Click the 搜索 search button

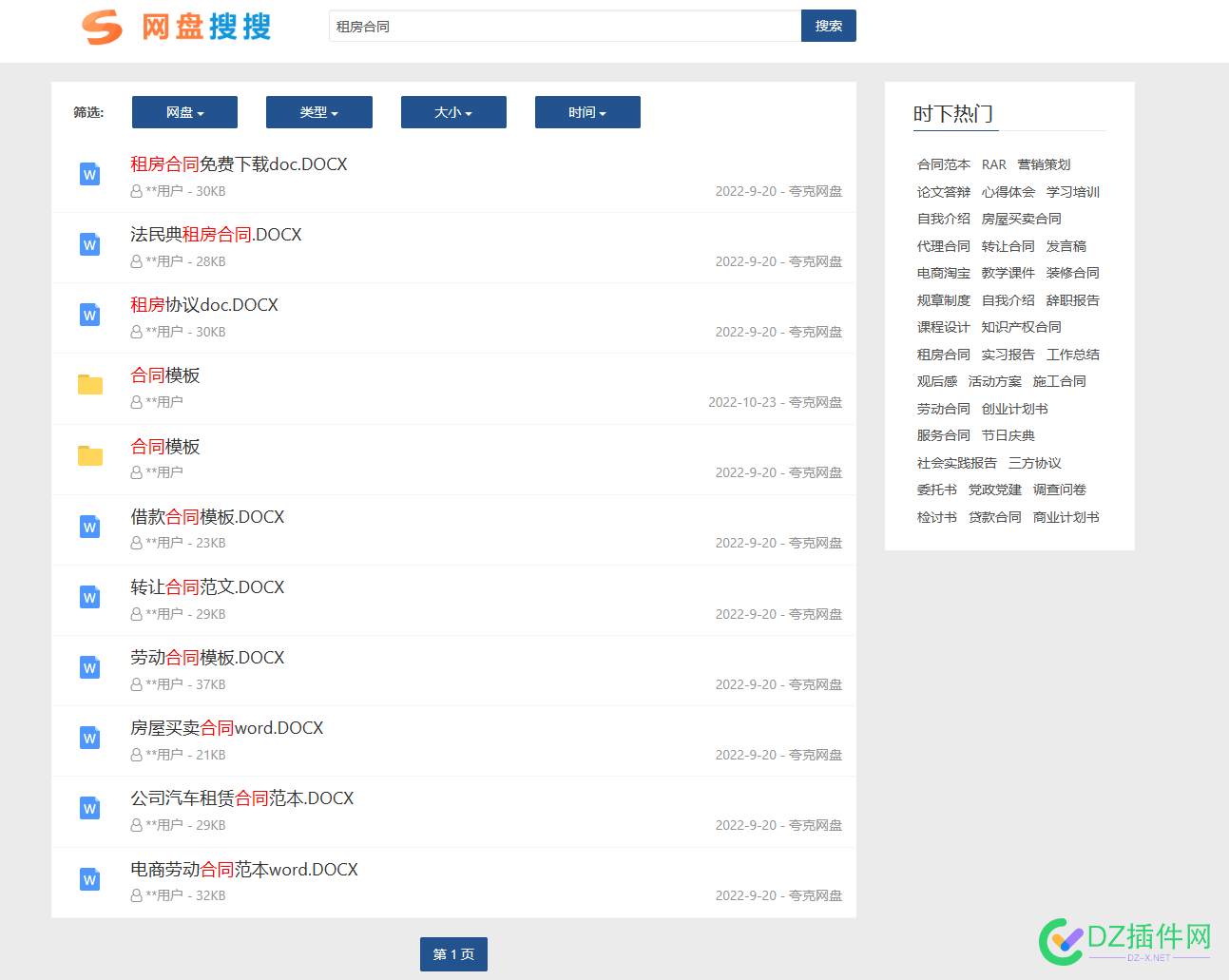click(829, 26)
